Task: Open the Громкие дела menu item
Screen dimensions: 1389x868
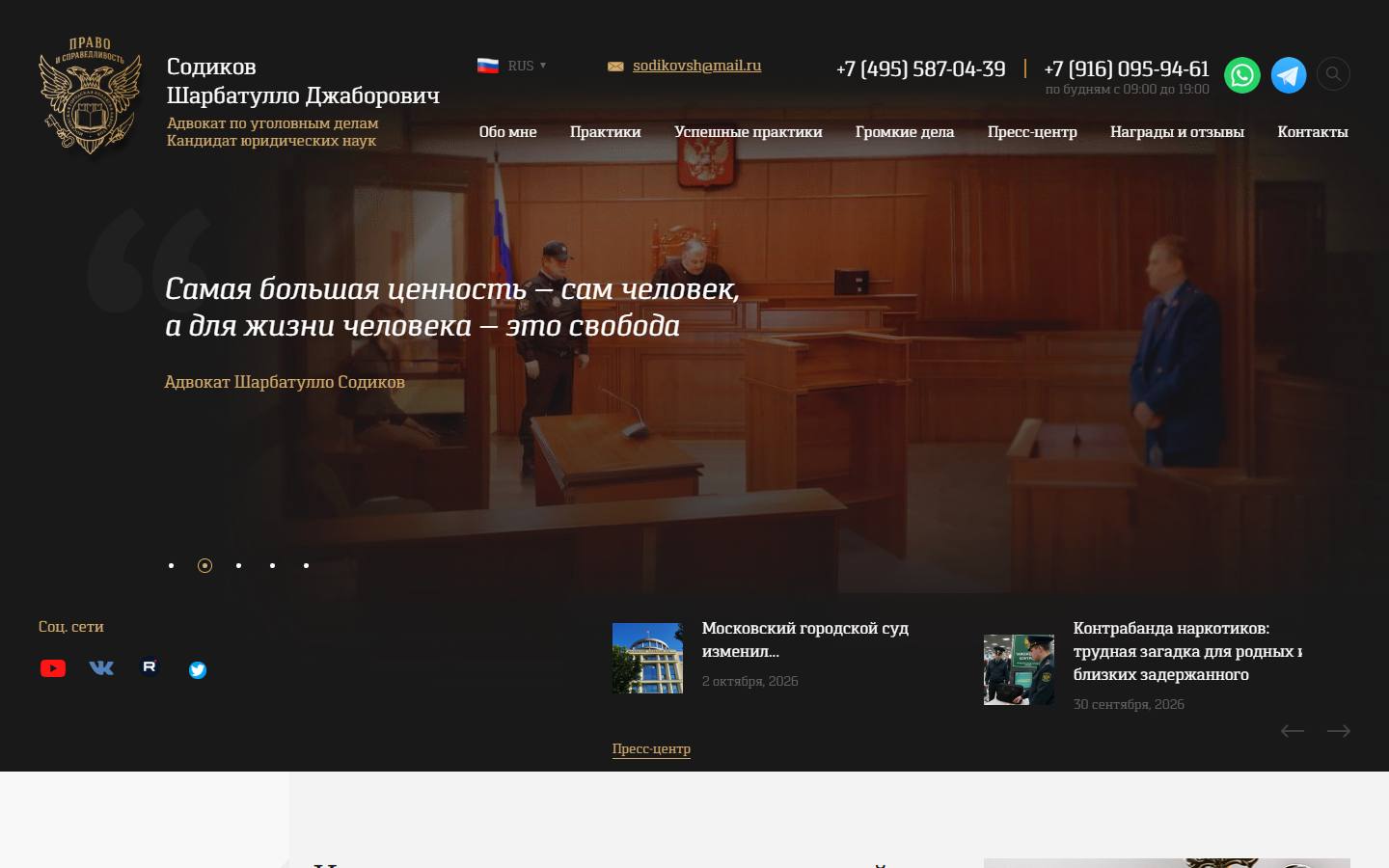Action: tap(905, 132)
